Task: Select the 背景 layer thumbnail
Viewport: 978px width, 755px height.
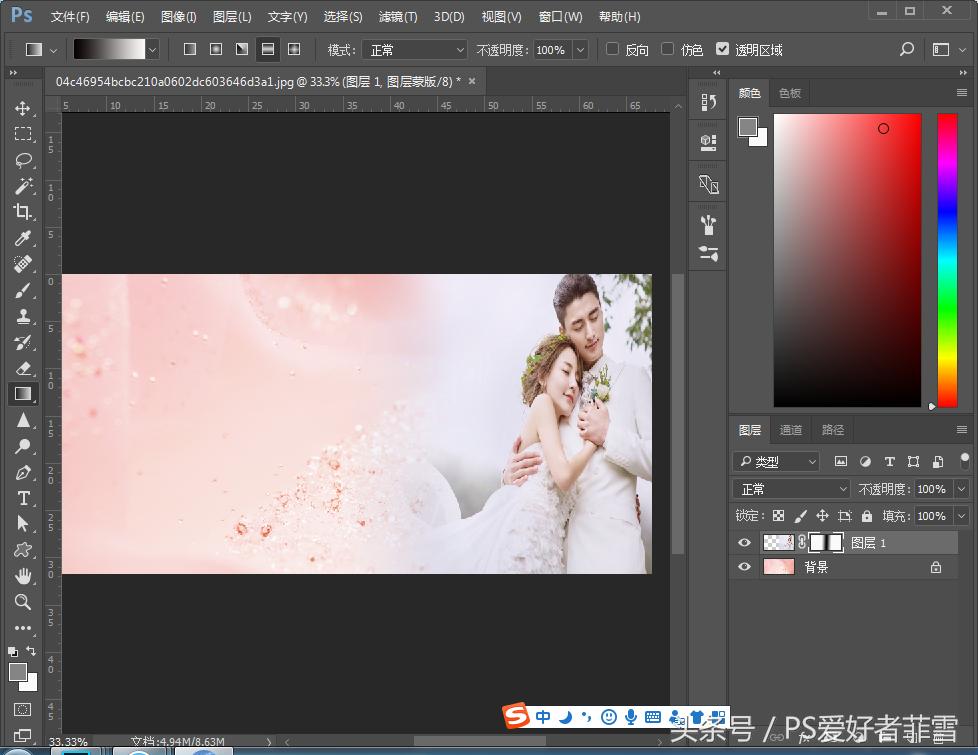Action: click(x=779, y=567)
